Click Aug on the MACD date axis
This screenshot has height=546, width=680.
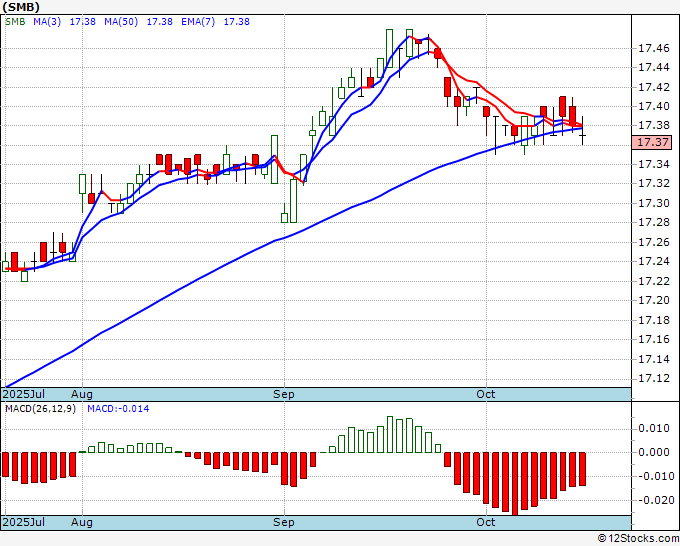[x=82, y=522]
